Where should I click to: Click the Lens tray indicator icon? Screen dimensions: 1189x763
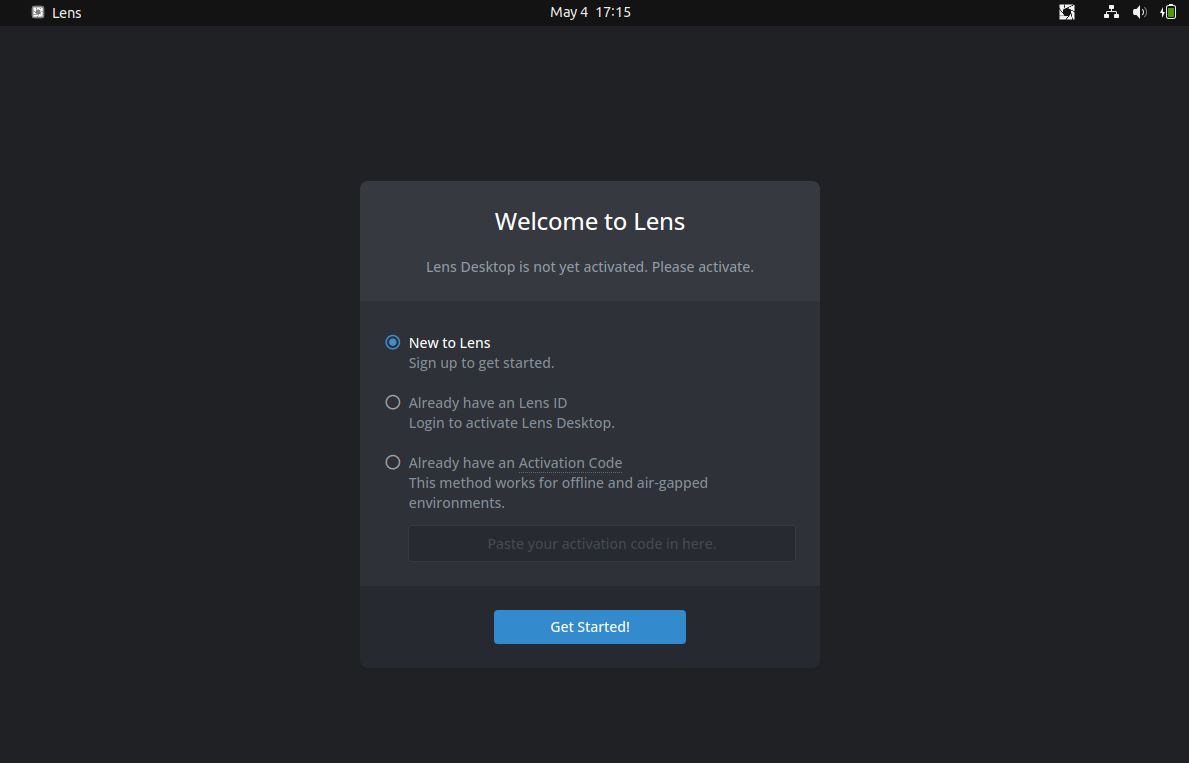click(x=1067, y=12)
